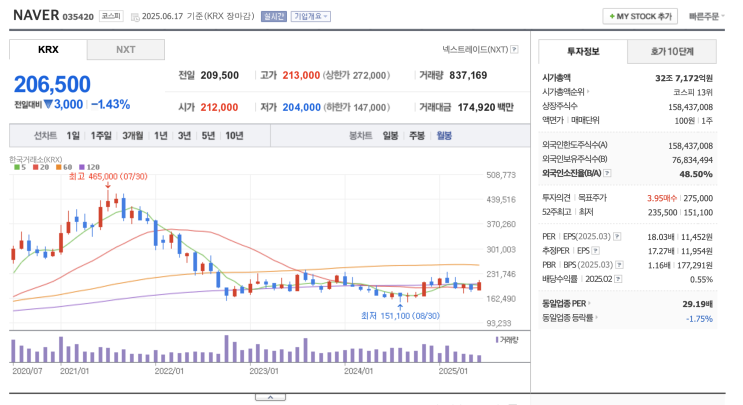Click the 목표주가 value 275,000
Image resolution: width=743 pixels, height=405 pixels.
click(698, 198)
